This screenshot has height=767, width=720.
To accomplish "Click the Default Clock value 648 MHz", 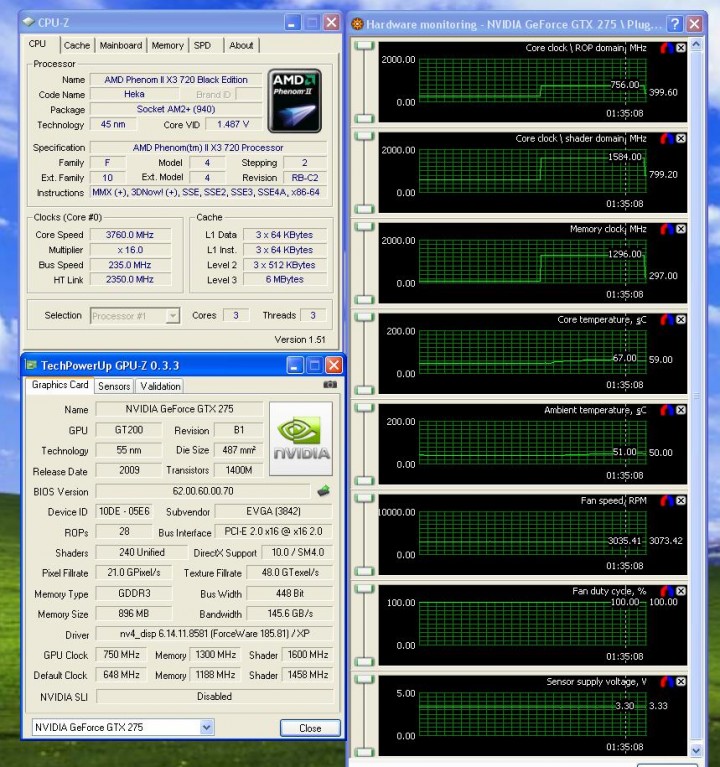I will click(121, 675).
